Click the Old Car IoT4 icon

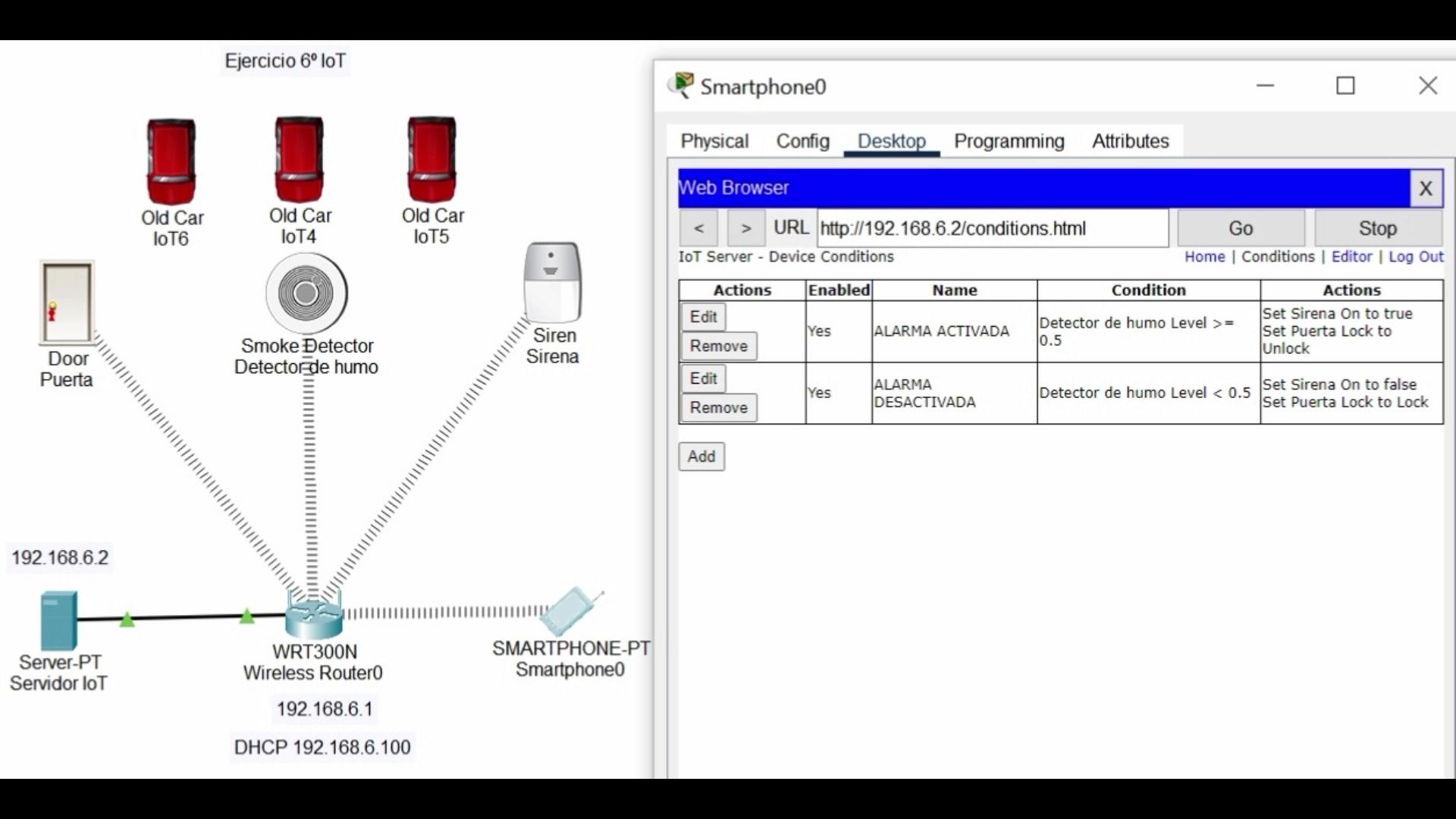pos(300,158)
